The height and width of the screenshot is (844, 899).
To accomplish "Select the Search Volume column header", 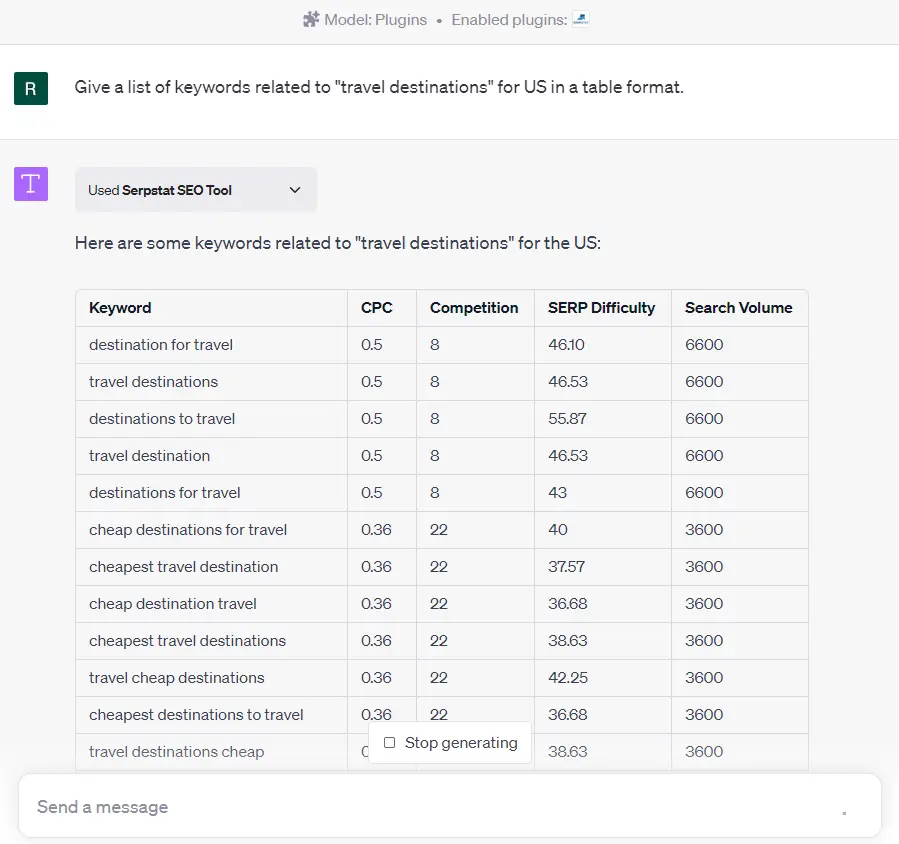I will tap(738, 308).
